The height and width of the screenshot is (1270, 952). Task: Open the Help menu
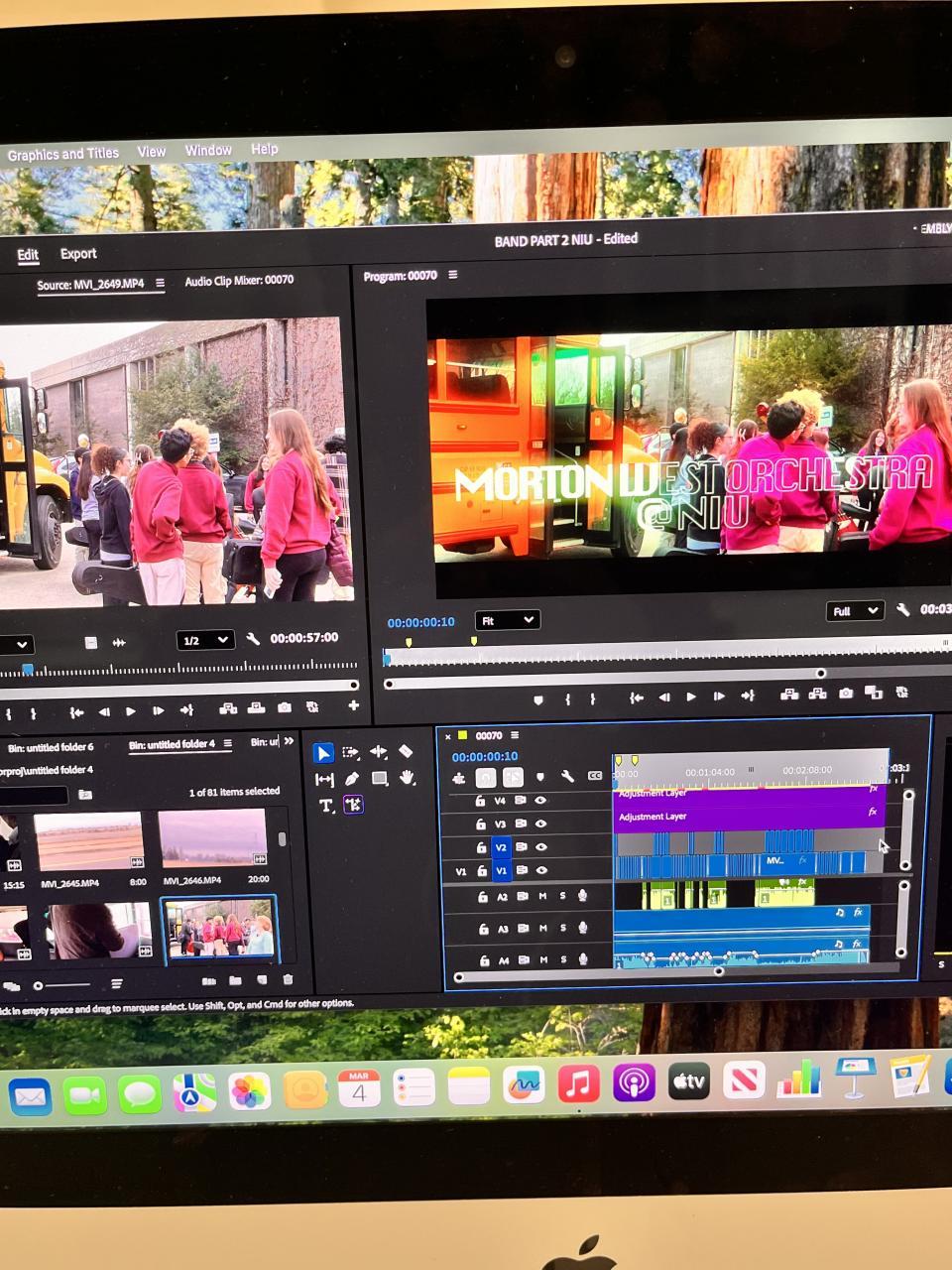click(x=264, y=149)
